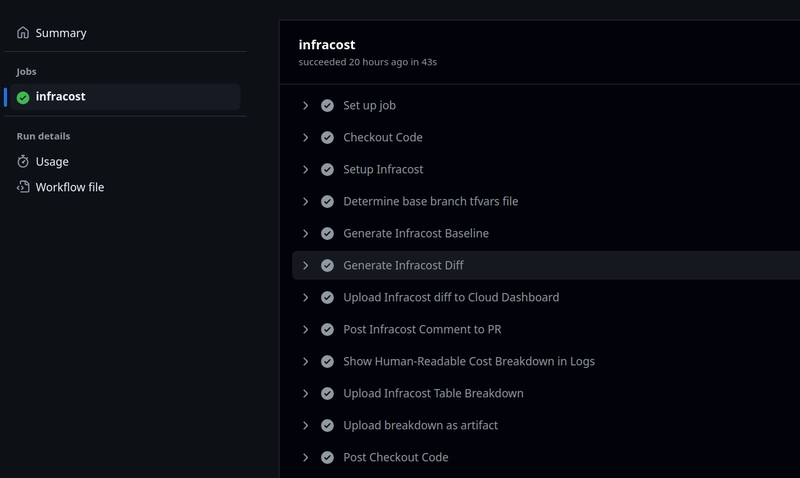The height and width of the screenshot is (478, 800).
Task: Expand Determine base branch tfvars file chevron
Action: point(305,202)
